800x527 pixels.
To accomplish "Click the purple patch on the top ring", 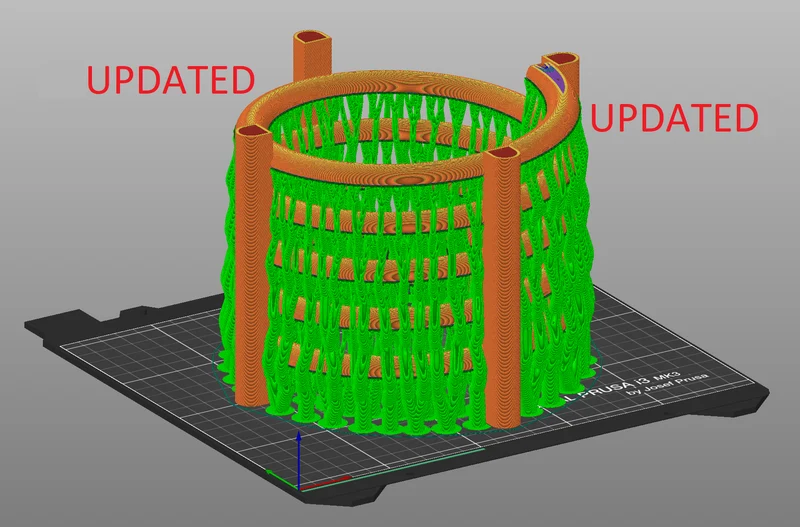I will coord(554,78).
